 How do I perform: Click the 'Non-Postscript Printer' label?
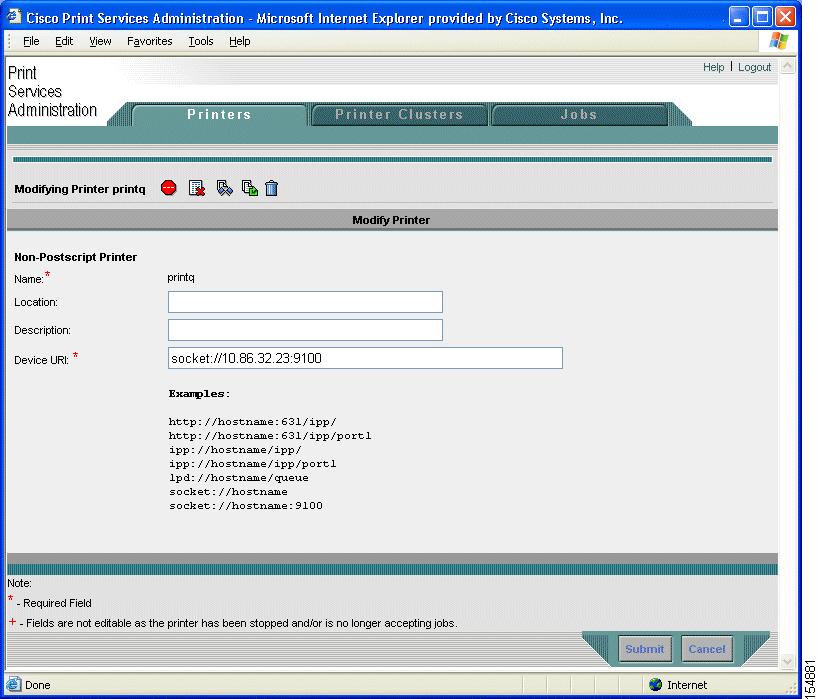point(76,257)
